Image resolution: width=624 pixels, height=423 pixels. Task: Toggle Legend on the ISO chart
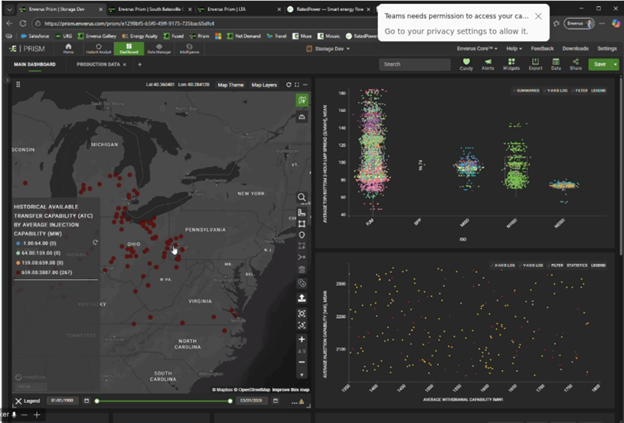click(x=598, y=91)
